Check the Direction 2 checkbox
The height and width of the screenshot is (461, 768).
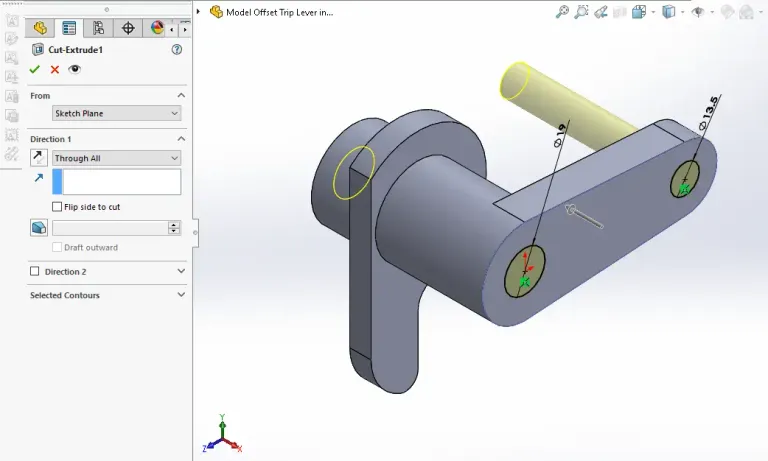pyautogui.click(x=35, y=271)
